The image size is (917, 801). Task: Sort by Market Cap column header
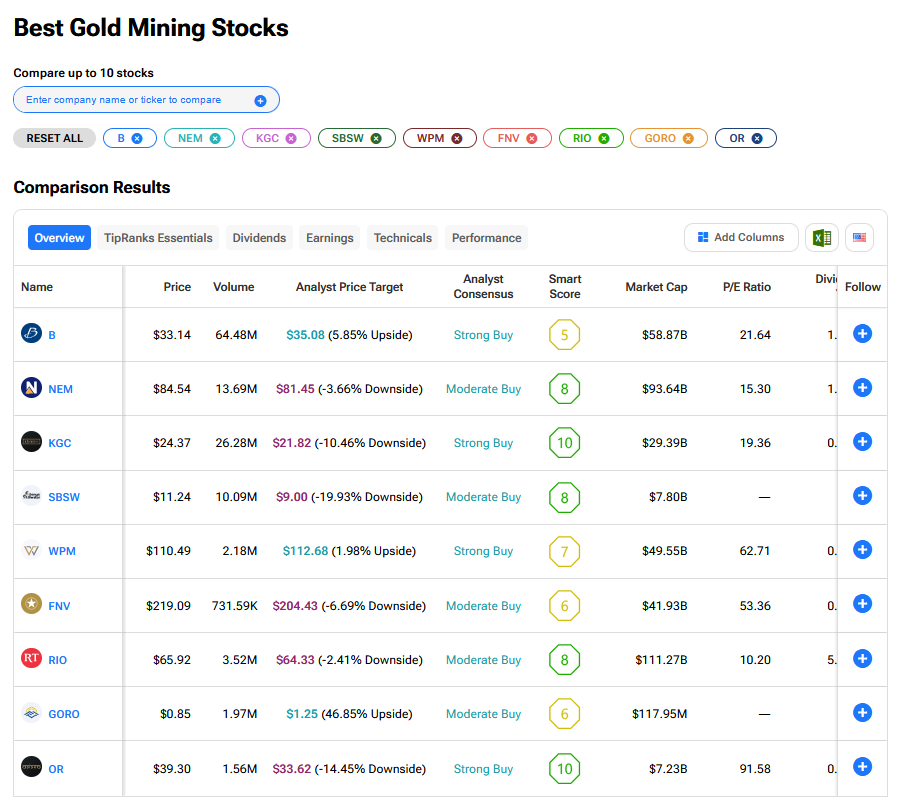tap(656, 287)
